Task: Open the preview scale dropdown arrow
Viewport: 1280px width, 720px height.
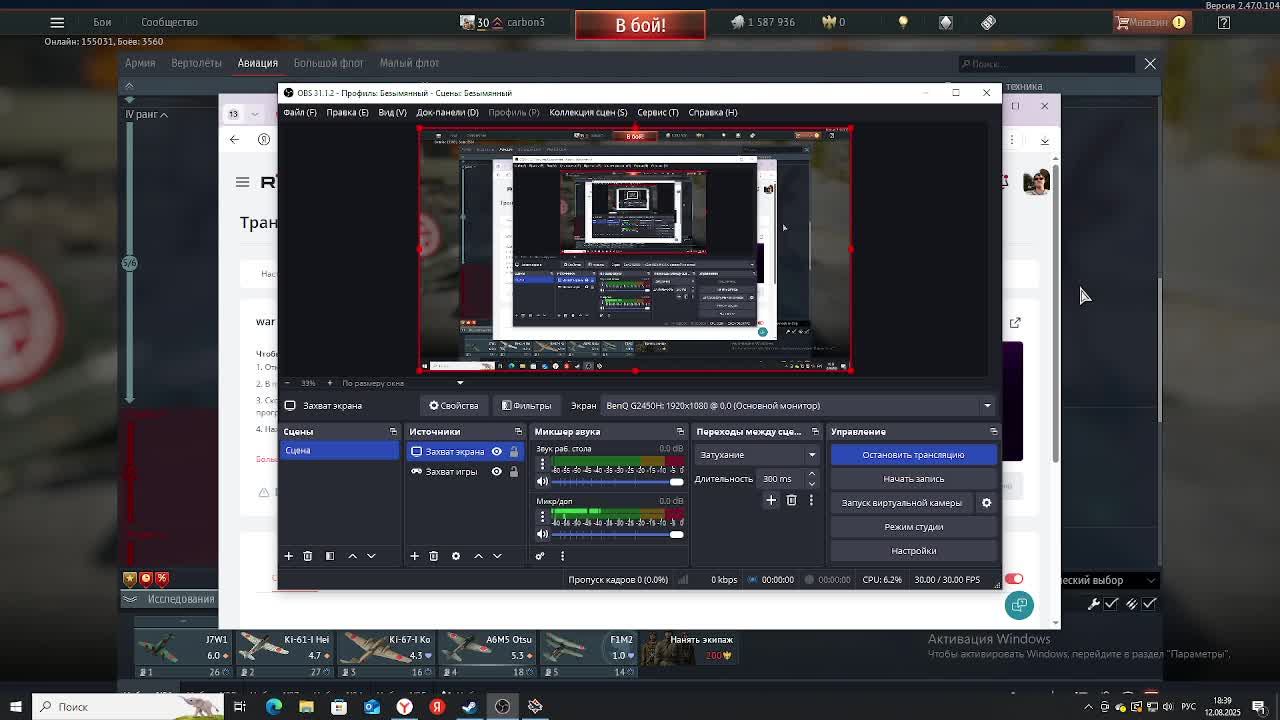Action: [x=460, y=383]
